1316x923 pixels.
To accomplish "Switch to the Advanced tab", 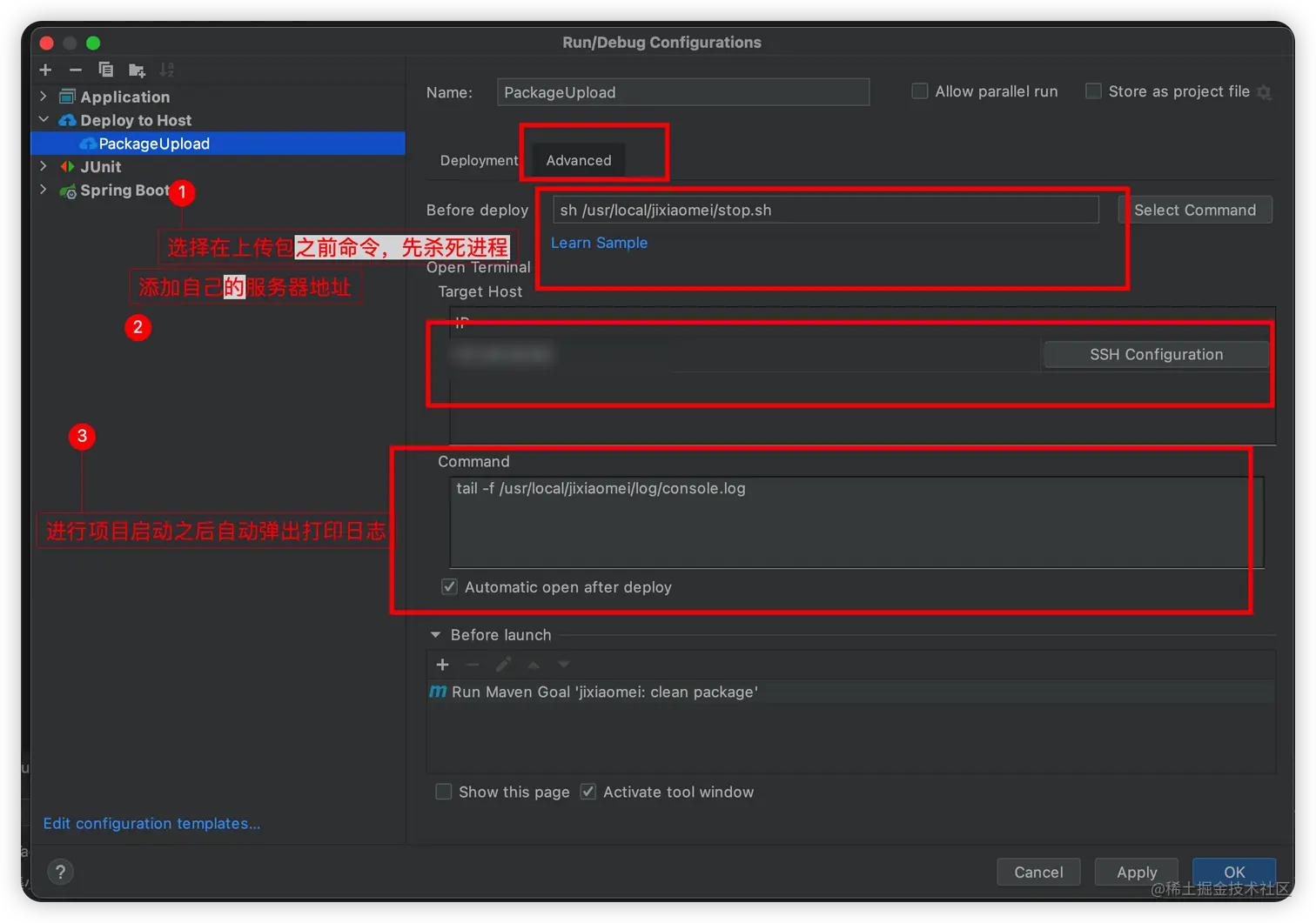I will pyautogui.click(x=579, y=160).
